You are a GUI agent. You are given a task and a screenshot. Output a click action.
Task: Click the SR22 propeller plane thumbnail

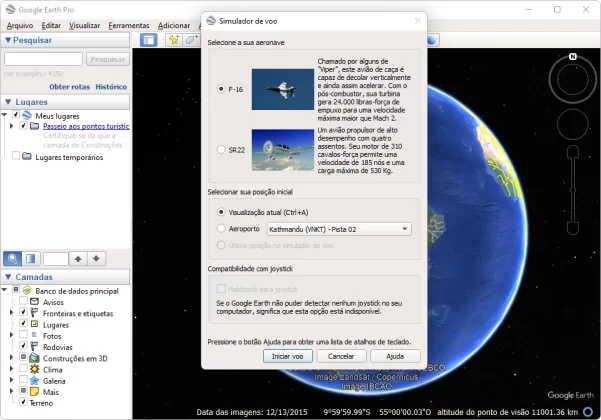click(x=283, y=150)
